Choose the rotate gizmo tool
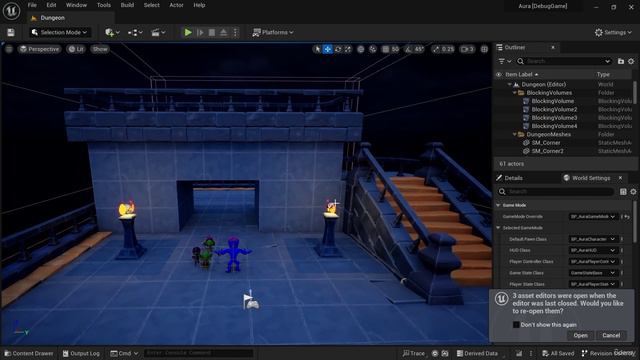This screenshot has width=640, height=360. tap(338, 49)
